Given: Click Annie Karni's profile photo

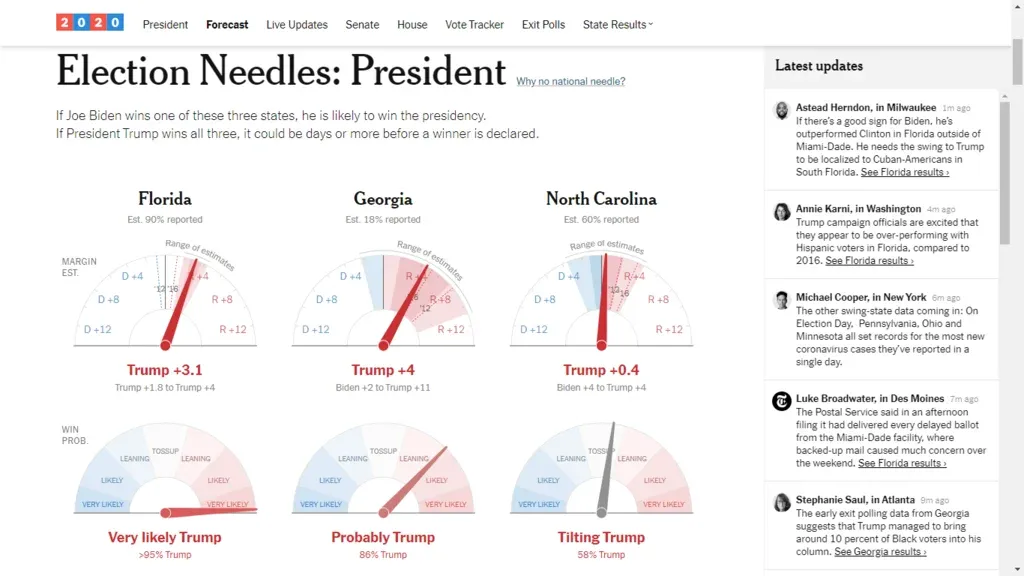Looking at the screenshot, I should 782,211.
